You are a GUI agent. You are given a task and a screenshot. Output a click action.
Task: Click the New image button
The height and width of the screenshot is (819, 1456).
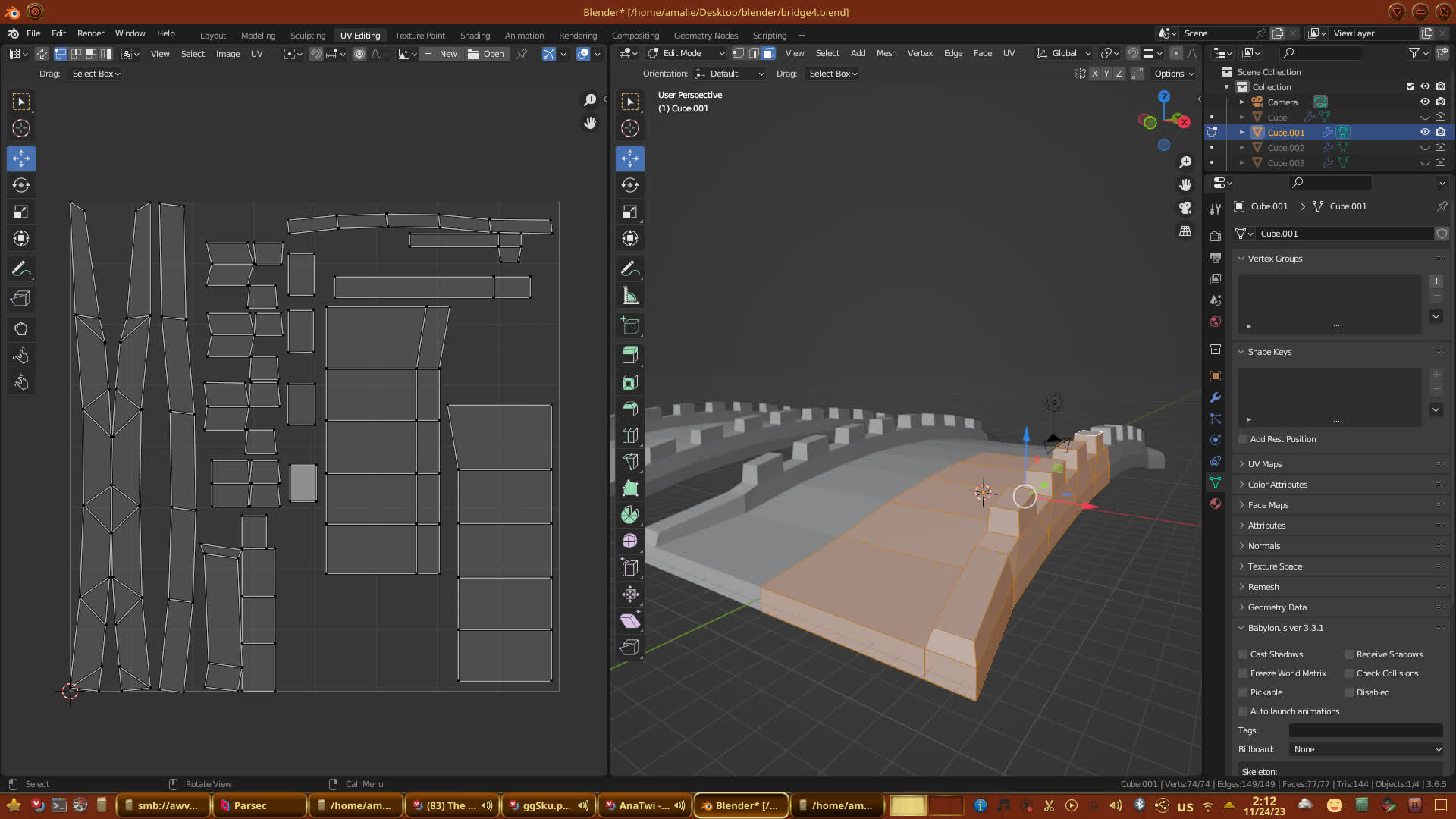441,54
